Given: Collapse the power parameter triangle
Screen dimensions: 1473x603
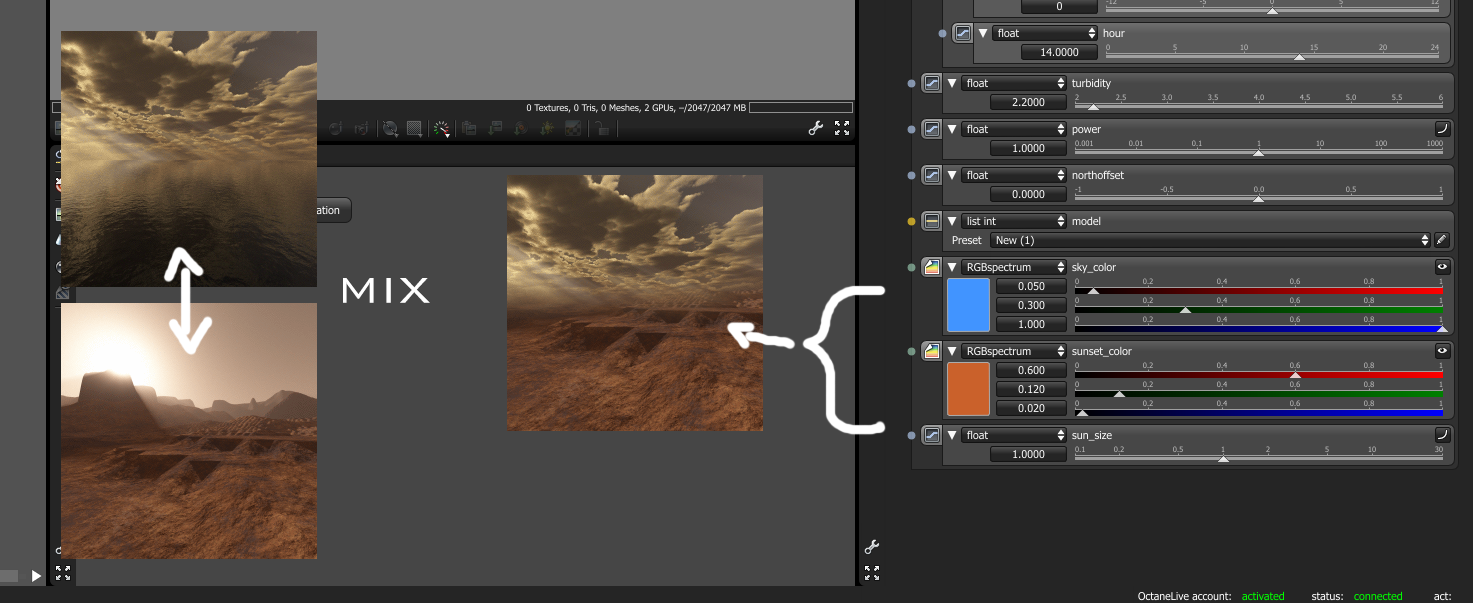Looking at the screenshot, I should tap(952, 129).
